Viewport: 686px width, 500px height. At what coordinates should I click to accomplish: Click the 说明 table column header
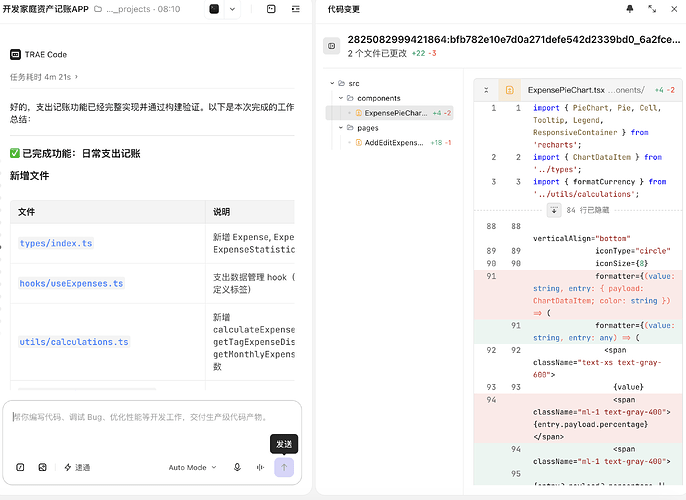pyautogui.click(x=221, y=212)
